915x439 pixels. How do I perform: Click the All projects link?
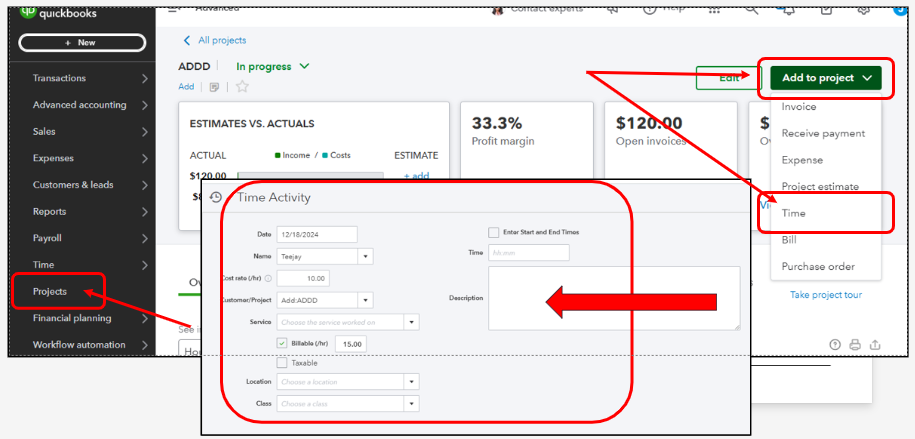222,40
